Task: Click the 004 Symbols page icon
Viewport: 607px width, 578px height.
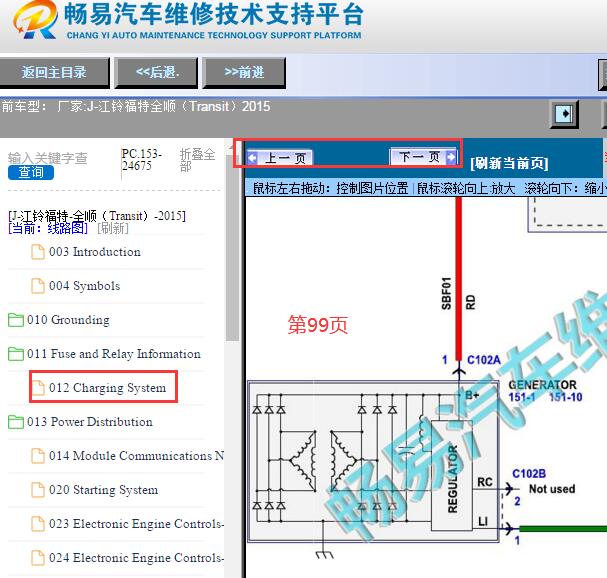Action: (38, 286)
